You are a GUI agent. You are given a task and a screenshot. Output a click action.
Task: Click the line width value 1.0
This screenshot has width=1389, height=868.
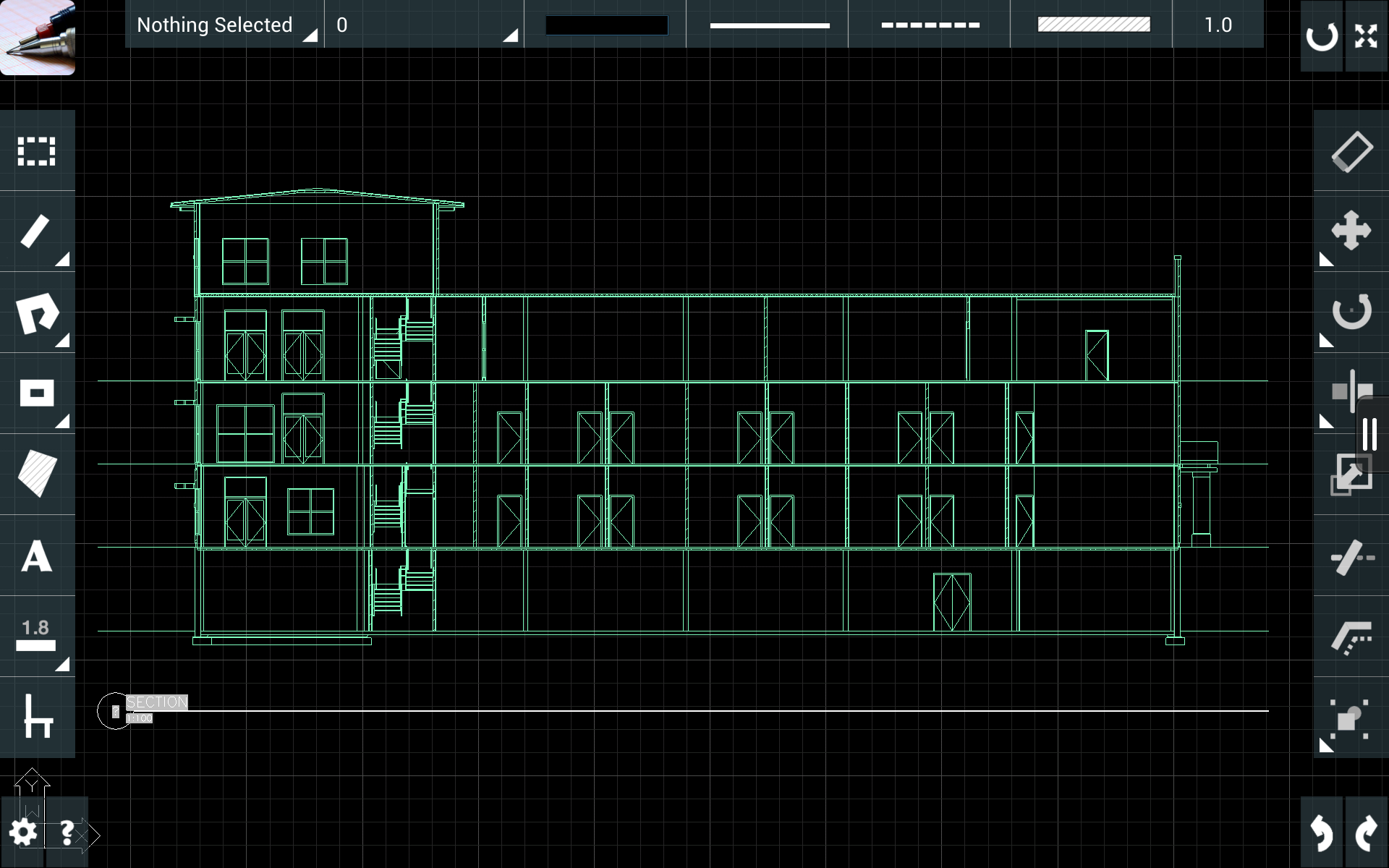click(1218, 25)
